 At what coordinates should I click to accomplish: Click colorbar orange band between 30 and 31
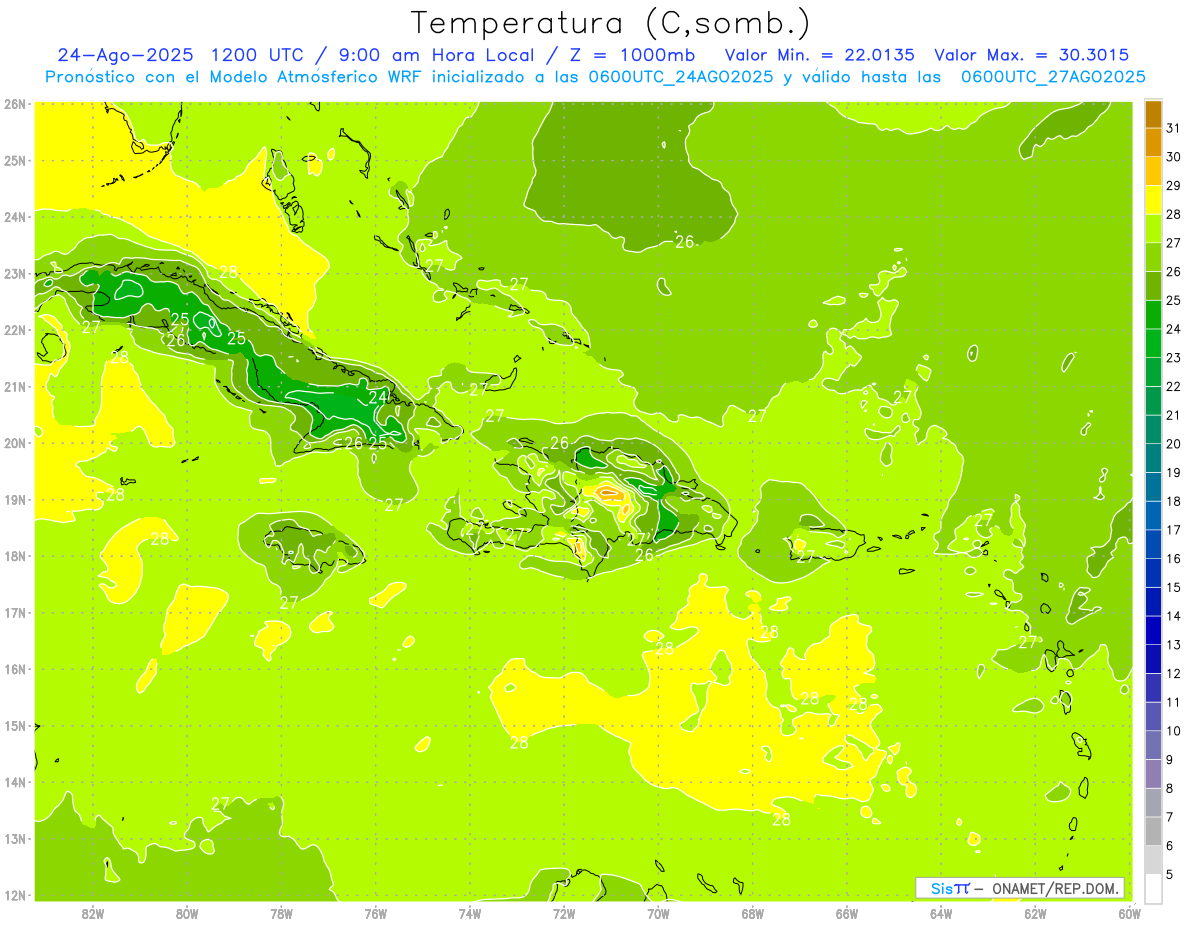click(x=1153, y=143)
